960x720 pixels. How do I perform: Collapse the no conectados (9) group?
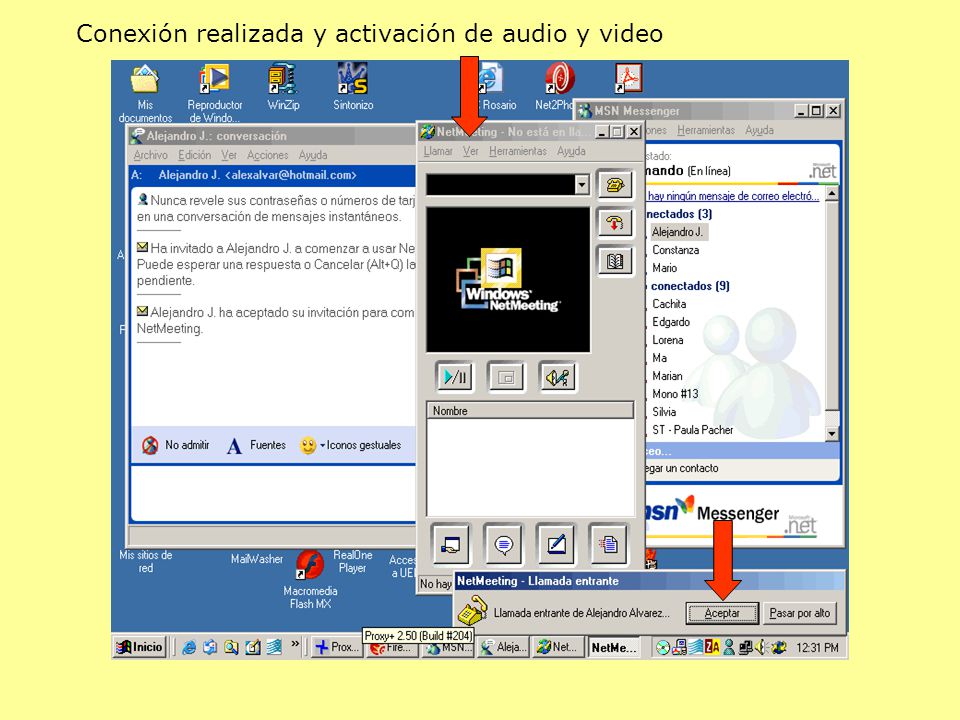point(688,286)
